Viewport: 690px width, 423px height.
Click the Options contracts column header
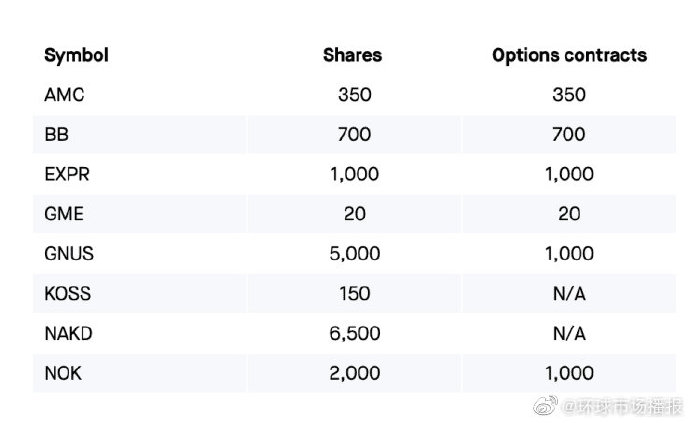(x=569, y=55)
